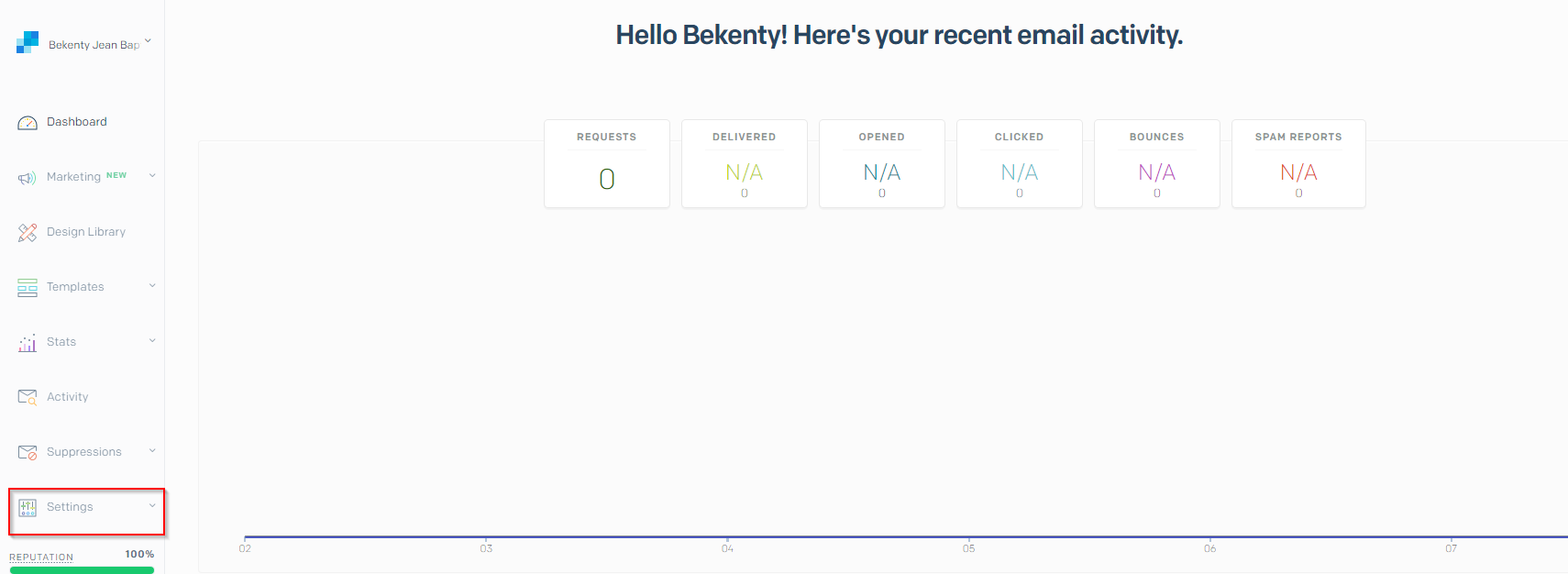This screenshot has width=1568, height=574.
Task: Click the Design Library icon
Action: (x=27, y=232)
